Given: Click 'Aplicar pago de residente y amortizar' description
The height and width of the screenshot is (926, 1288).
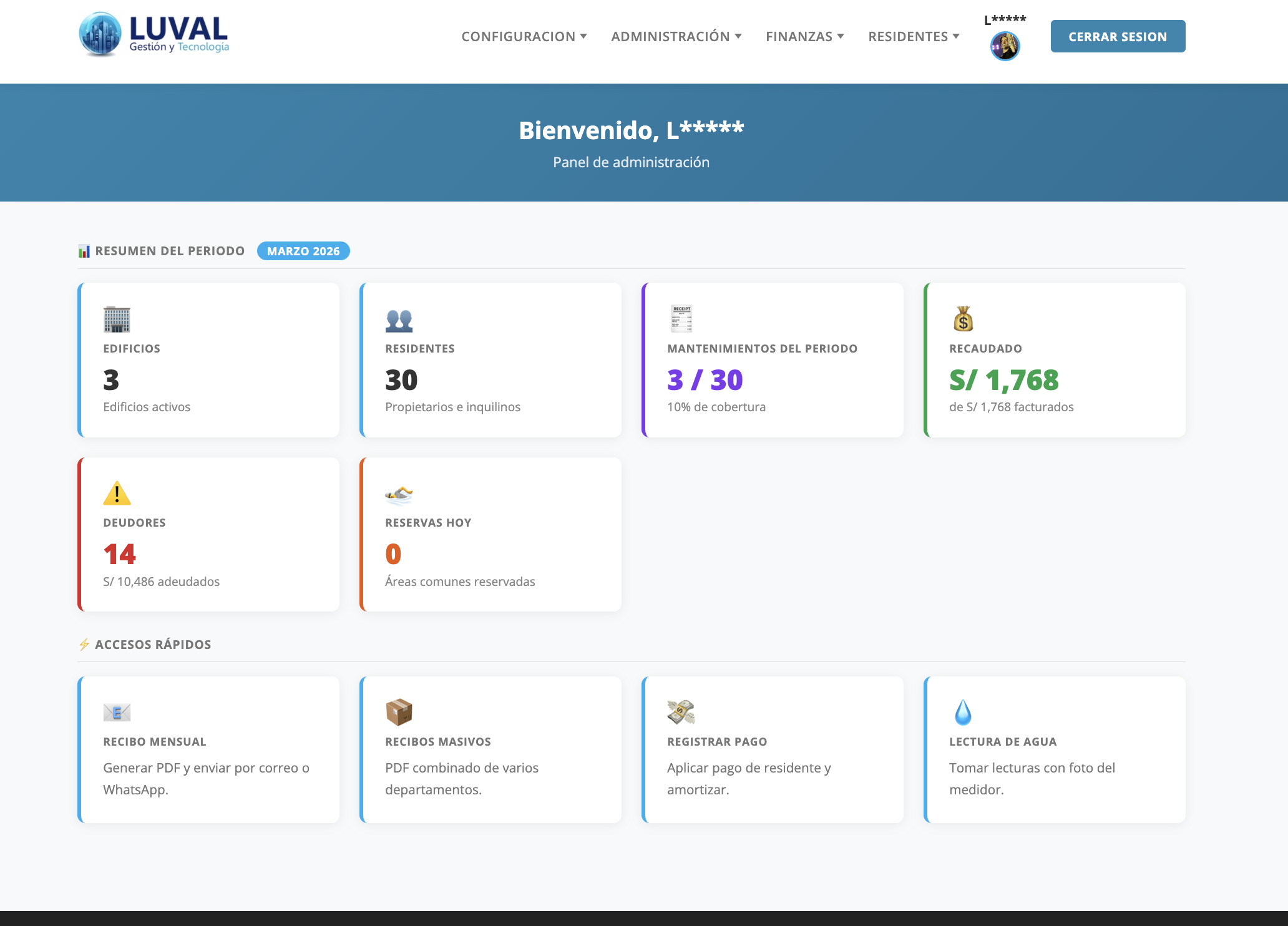Looking at the screenshot, I should pyautogui.click(x=749, y=779).
